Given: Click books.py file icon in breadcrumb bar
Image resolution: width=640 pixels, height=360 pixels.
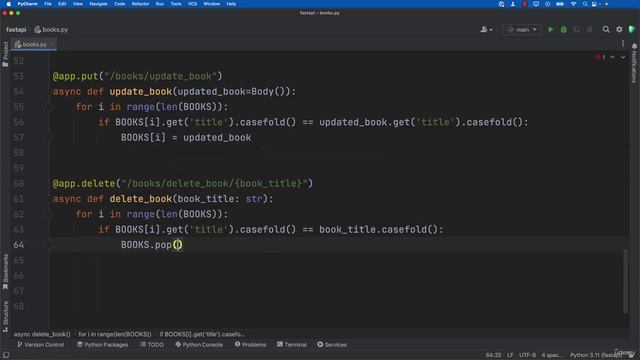Looking at the screenshot, I should [x=38, y=29].
